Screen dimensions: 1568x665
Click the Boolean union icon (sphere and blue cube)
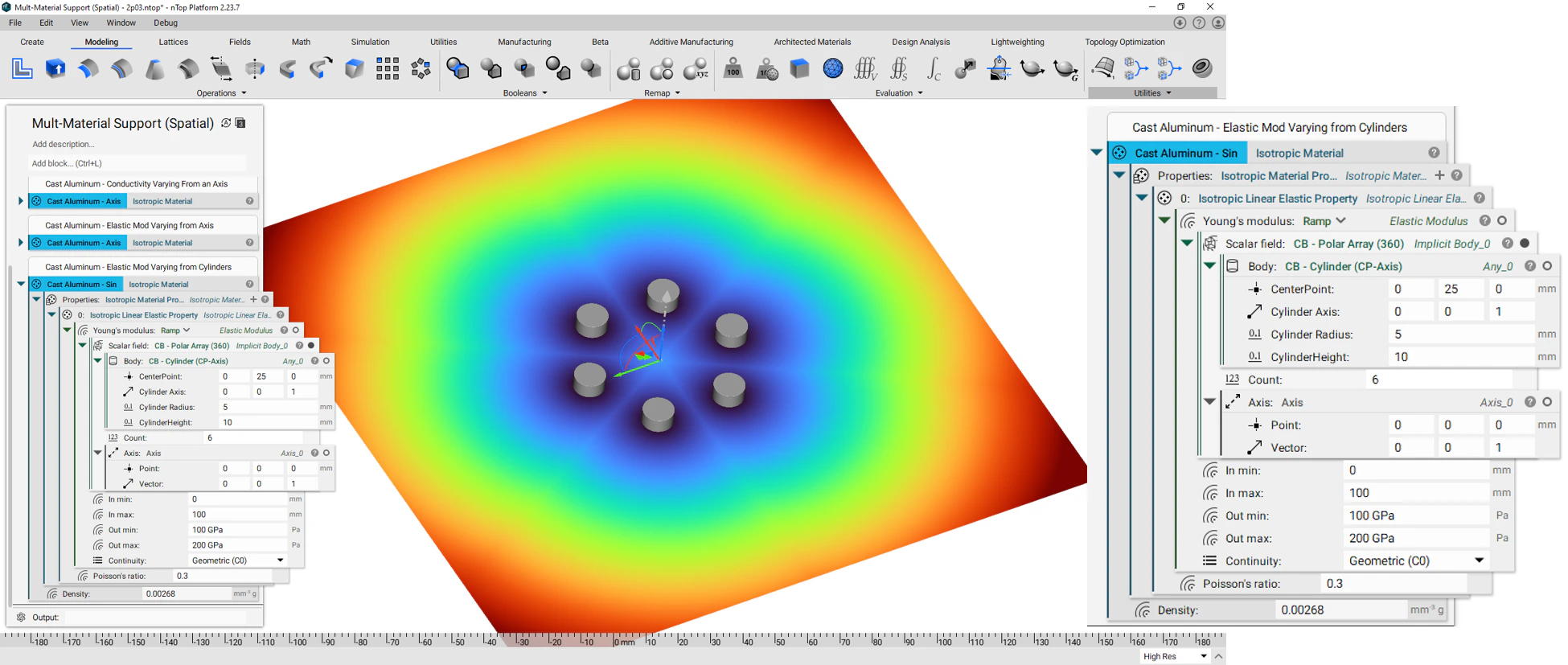coord(458,69)
